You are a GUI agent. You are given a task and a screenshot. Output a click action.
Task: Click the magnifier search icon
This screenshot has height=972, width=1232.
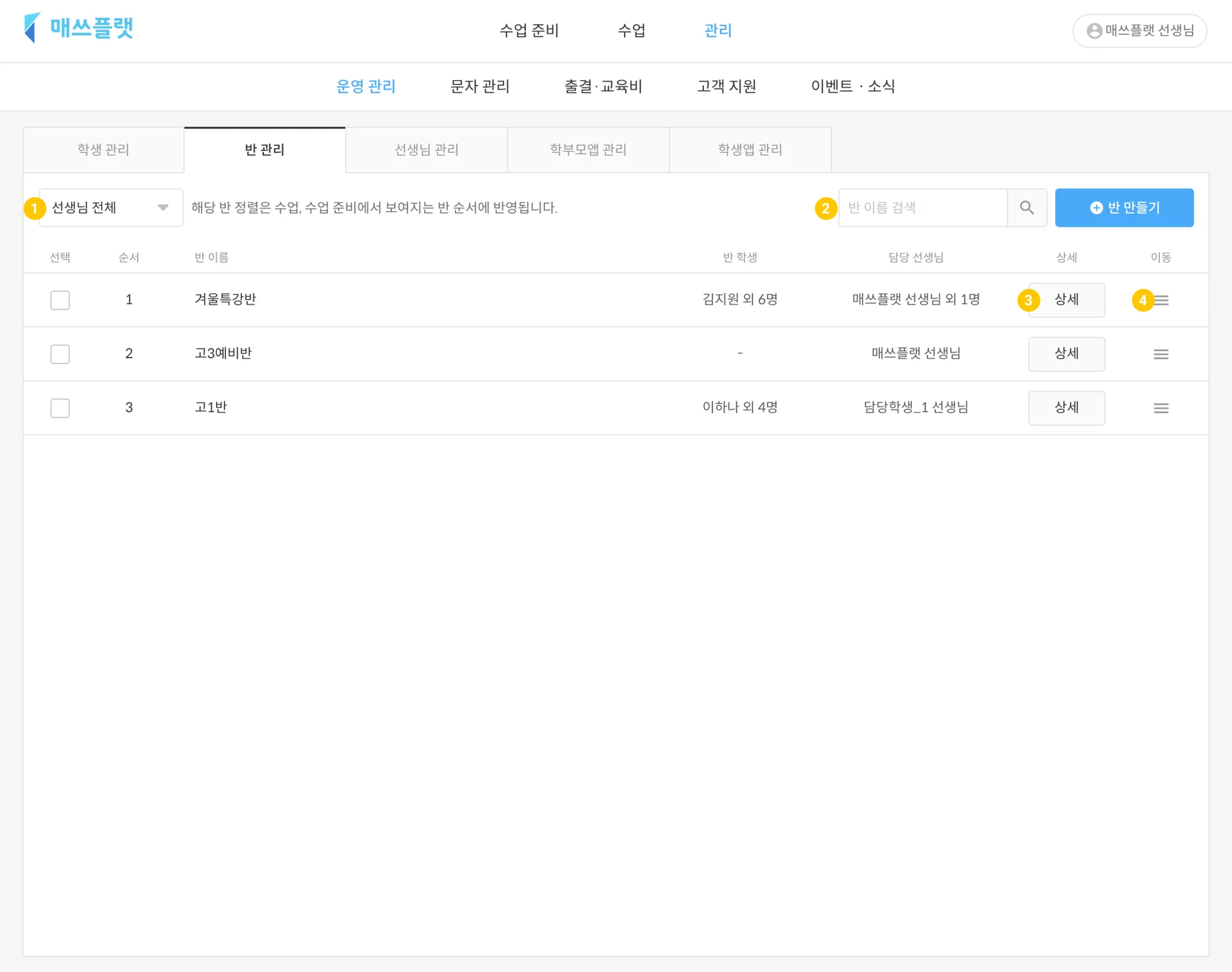1026,208
